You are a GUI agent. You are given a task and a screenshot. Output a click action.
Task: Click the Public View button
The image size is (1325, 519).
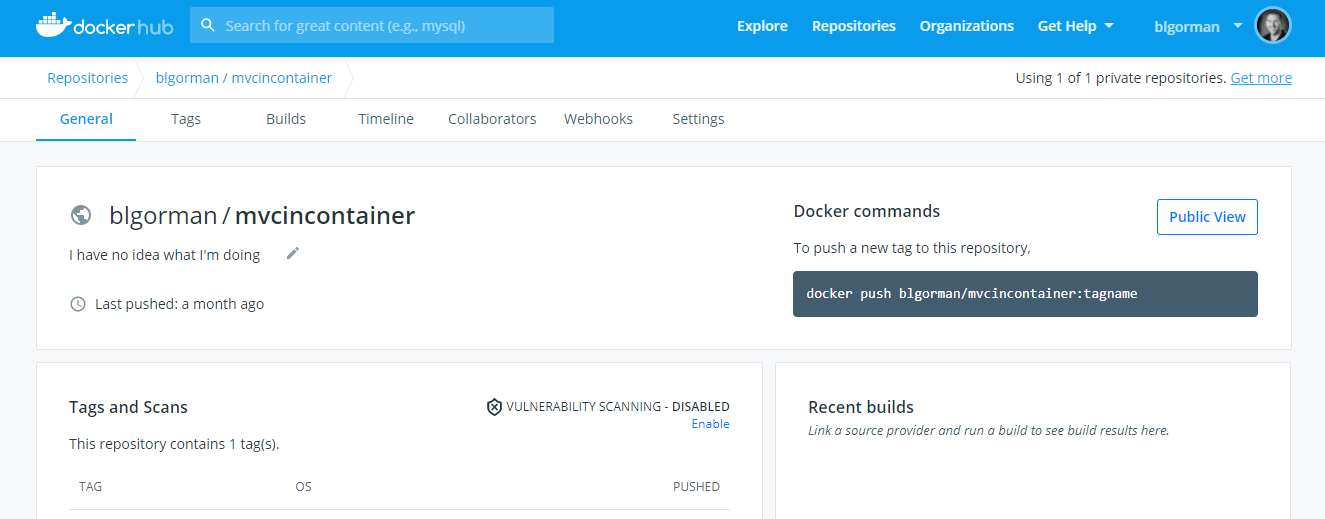pos(1207,217)
